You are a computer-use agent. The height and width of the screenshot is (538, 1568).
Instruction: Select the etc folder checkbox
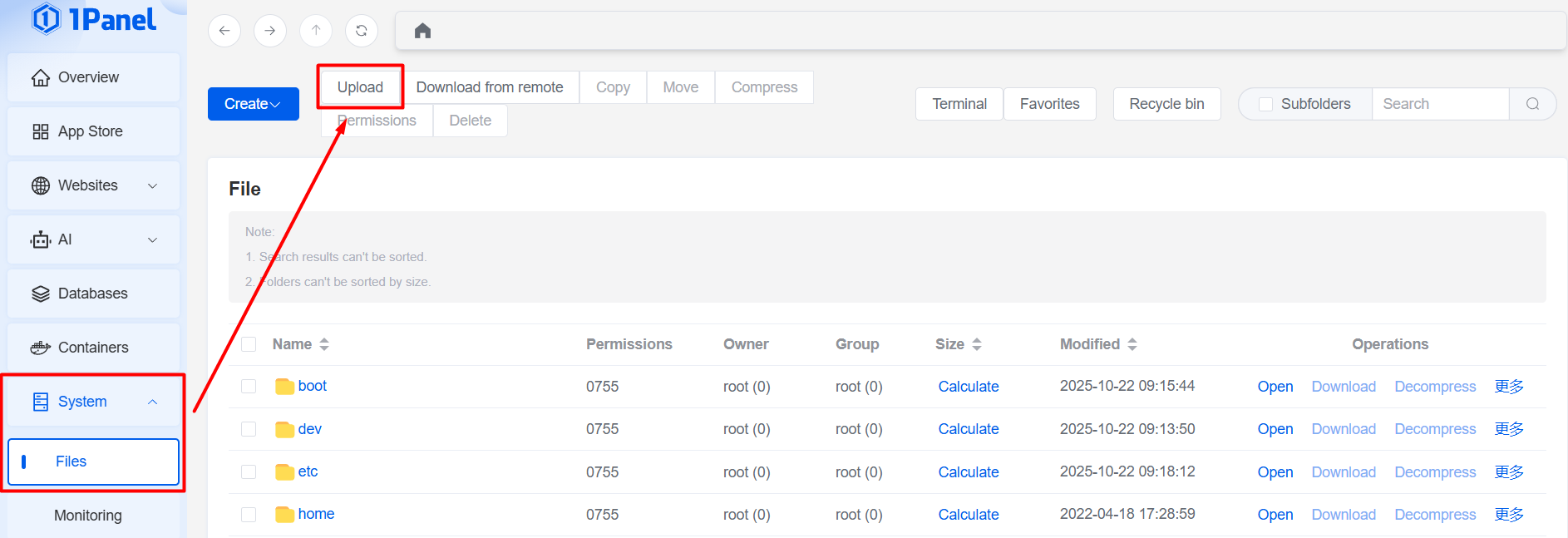tap(249, 472)
